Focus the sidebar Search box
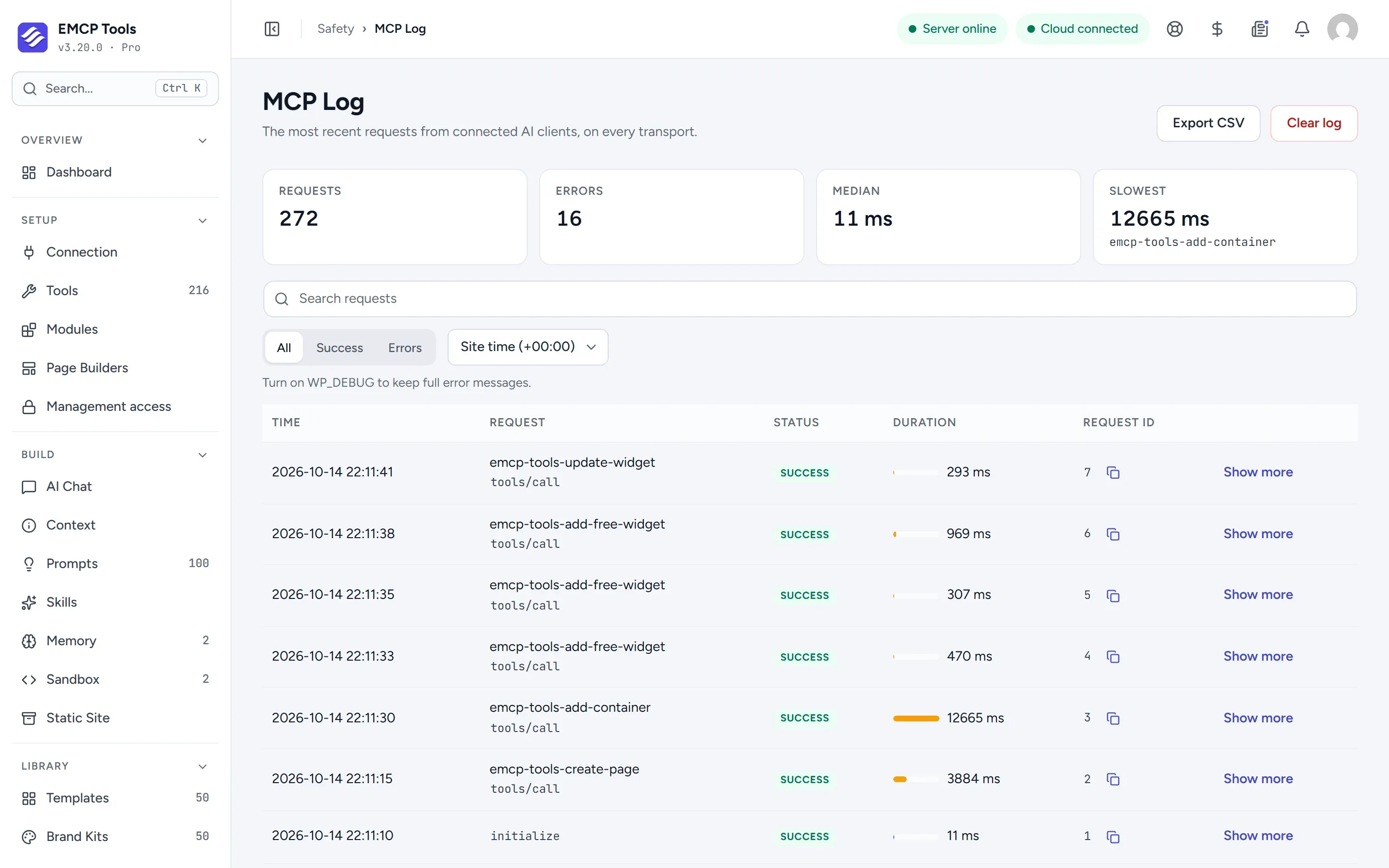Image resolution: width=1389 pixels, height=868 pixels. point(115,88)
